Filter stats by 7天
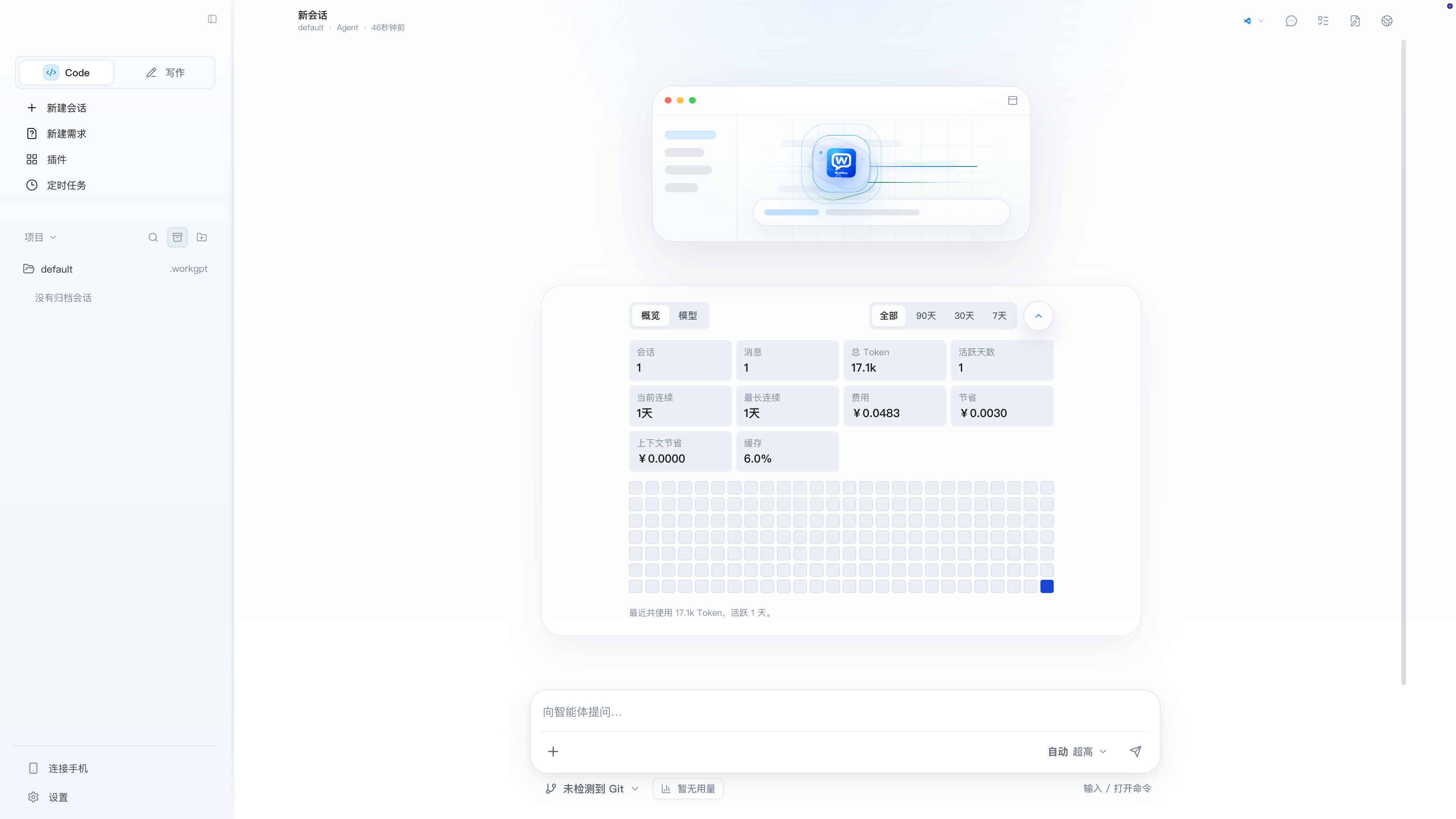The image size is (1456, 819). click(999, 316)
